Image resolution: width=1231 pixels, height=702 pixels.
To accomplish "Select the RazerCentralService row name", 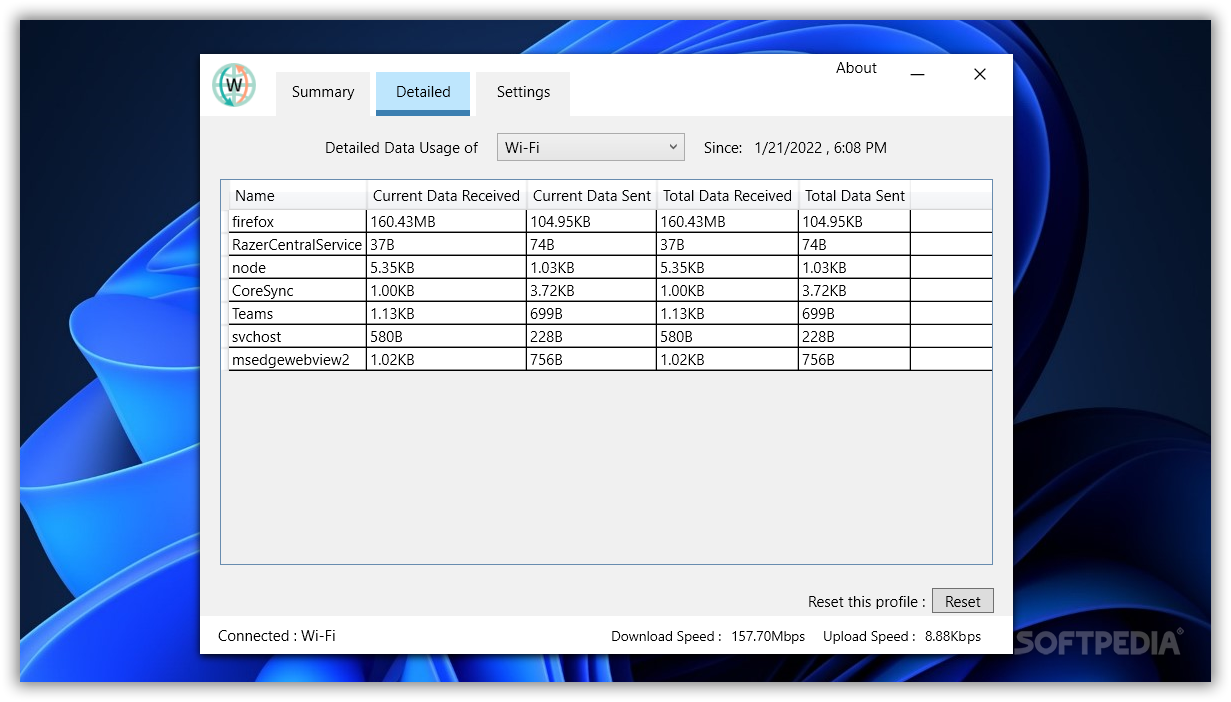I will coord(297,245).
